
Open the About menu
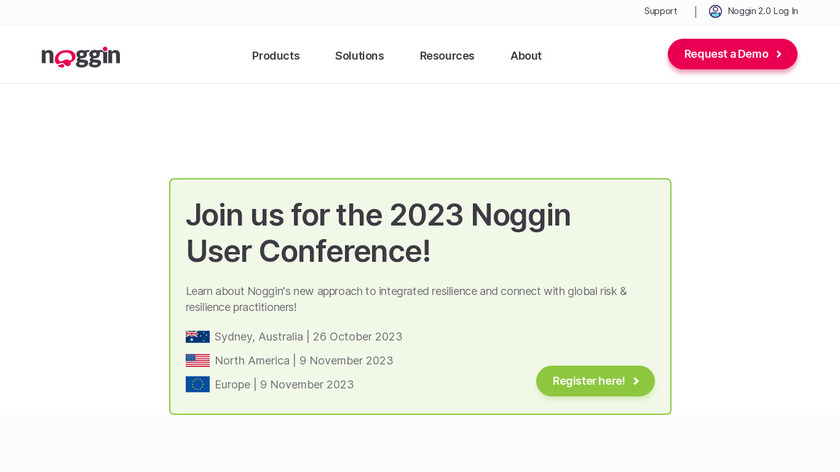(526, 56)
